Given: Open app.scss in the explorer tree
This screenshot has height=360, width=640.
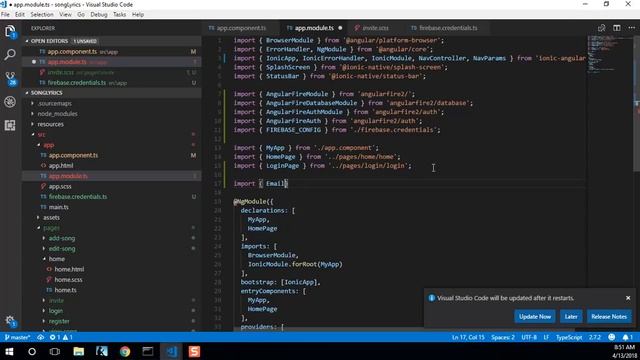Looking at the screenshot, I should (x=60, y=187).
